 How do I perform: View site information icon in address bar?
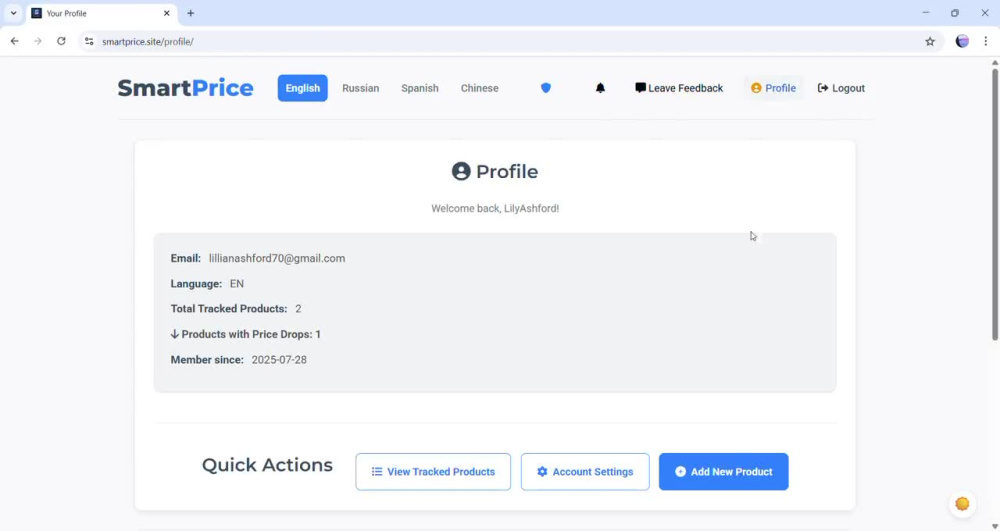(x=89, y=41)
